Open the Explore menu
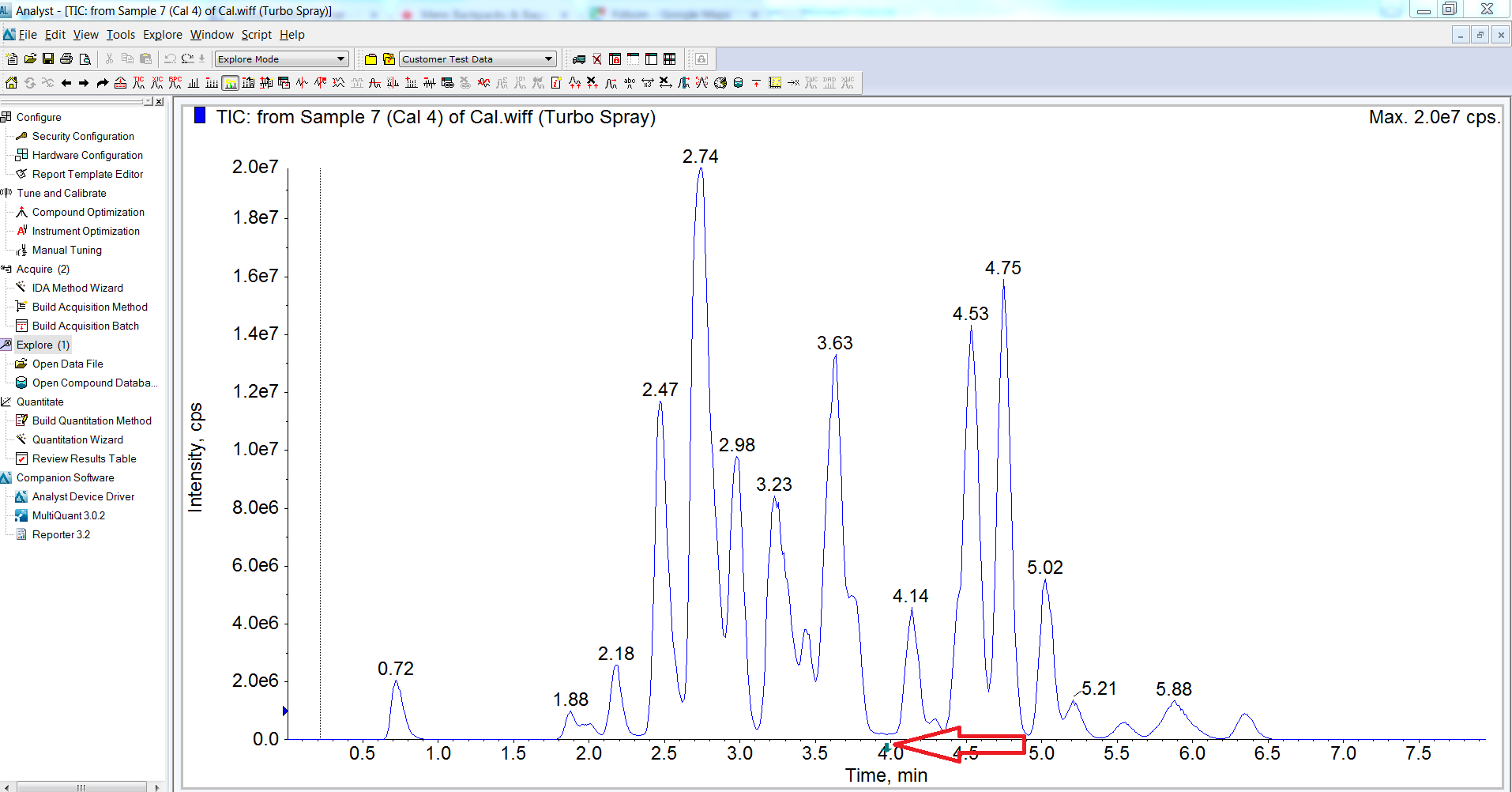Screen dimensions: 1512x792 [x=162, y=35]
